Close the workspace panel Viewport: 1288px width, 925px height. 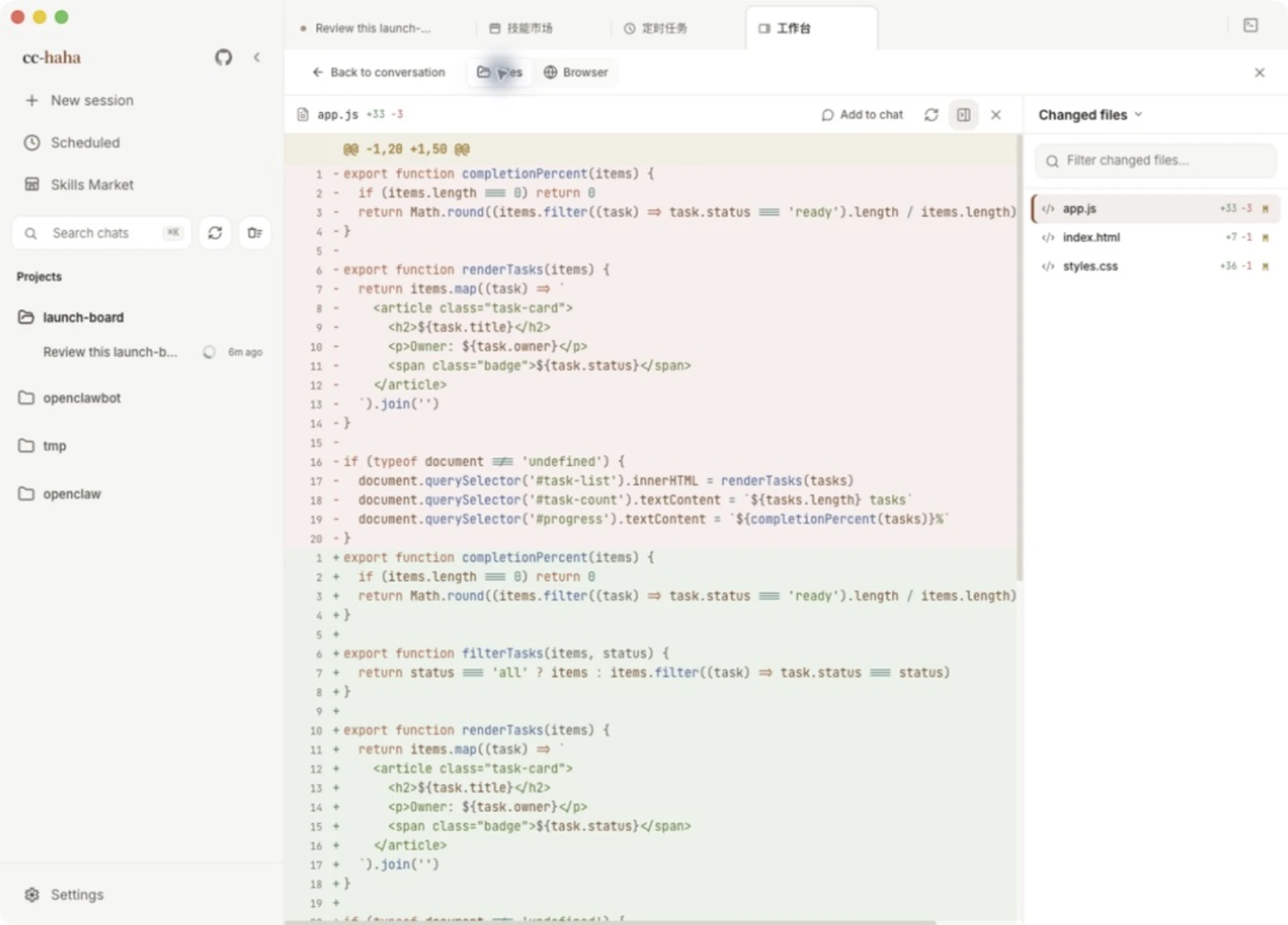point(1260,72)
